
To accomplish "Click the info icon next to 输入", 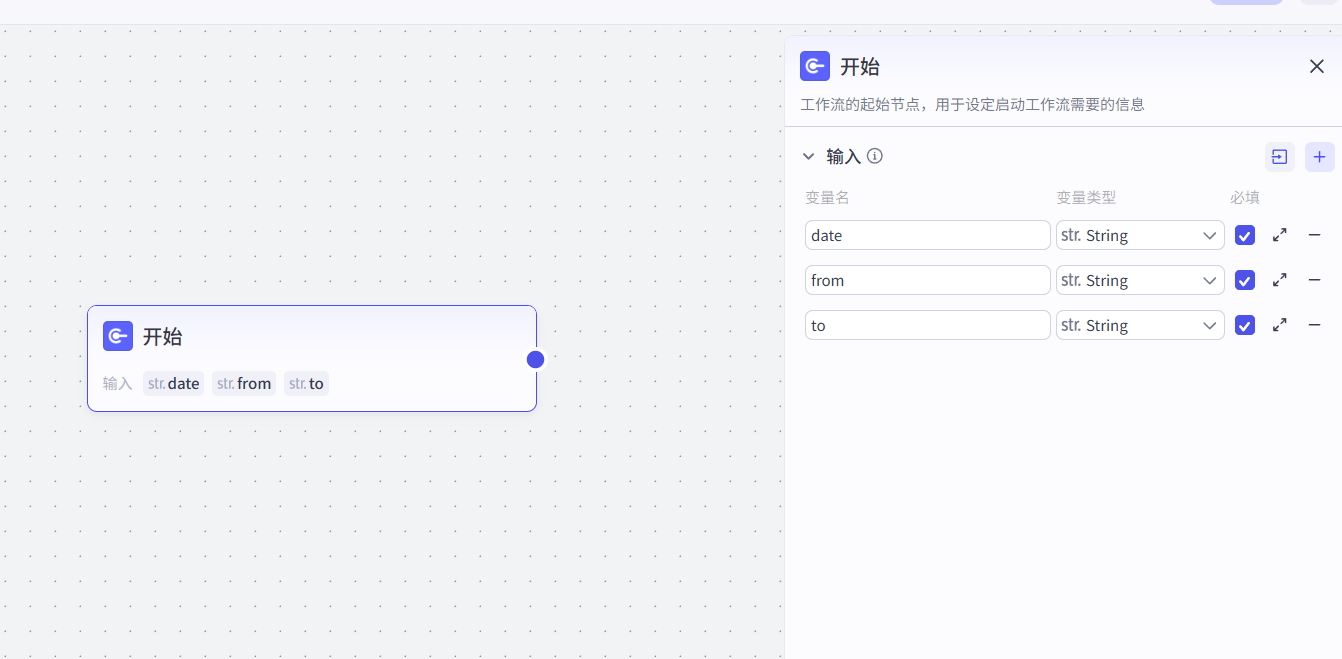I will (x=875, y=156).
